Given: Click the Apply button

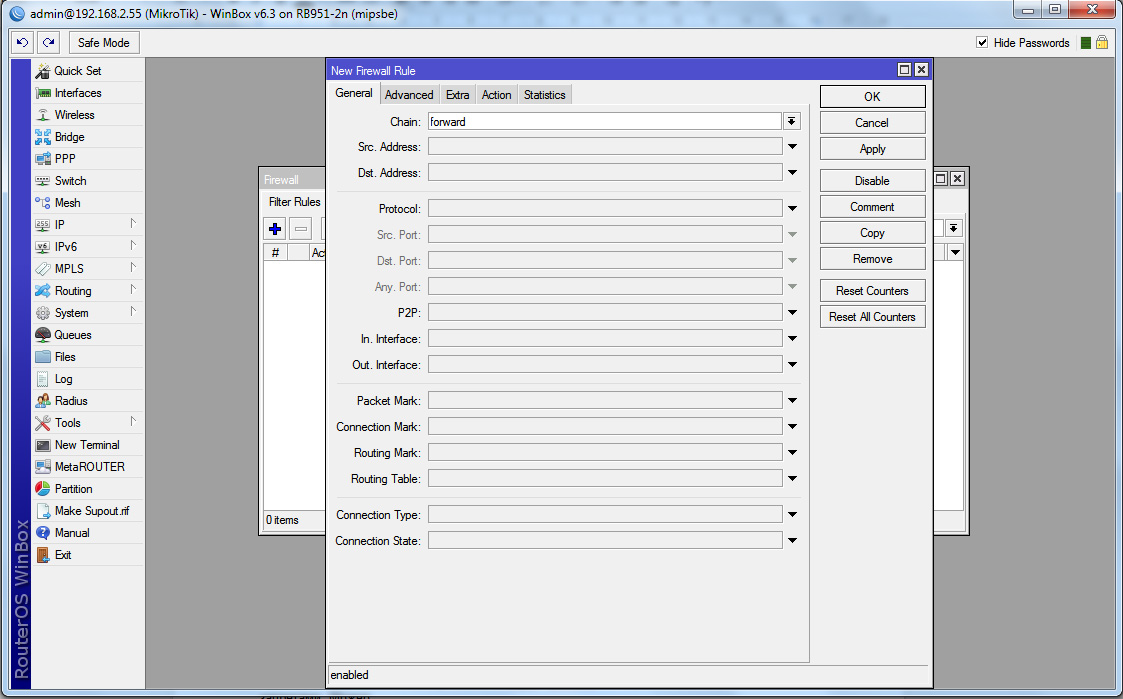Looking at the screenshot, I should [872, 149].
